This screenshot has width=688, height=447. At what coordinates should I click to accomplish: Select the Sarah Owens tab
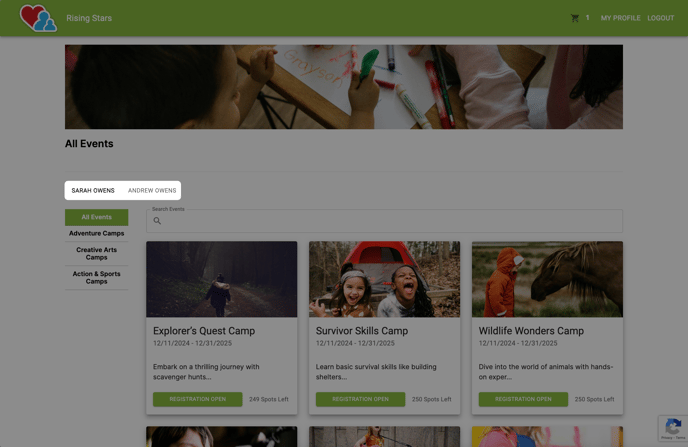pos(93,190)
